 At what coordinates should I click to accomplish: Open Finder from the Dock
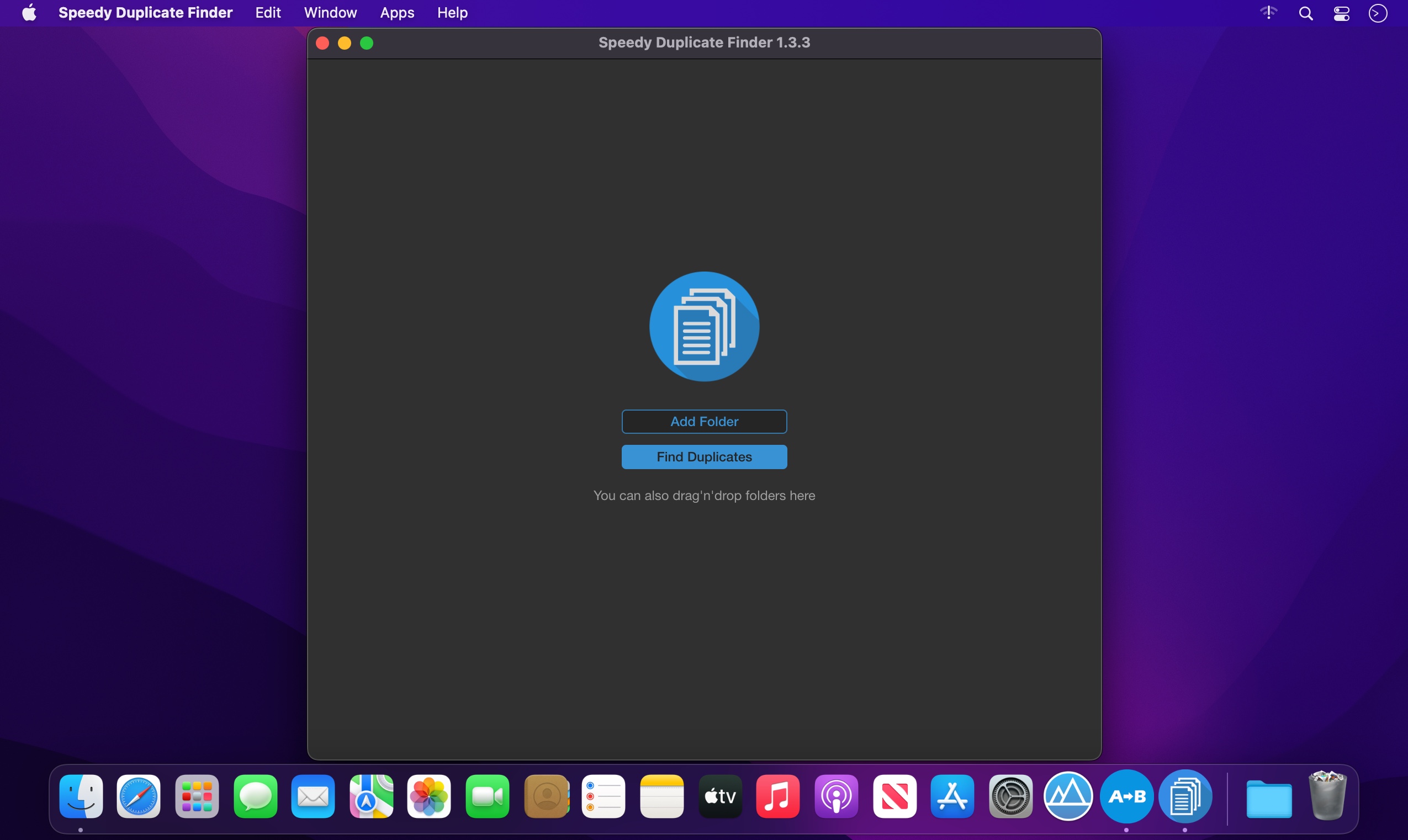click(x=81, y=796)
